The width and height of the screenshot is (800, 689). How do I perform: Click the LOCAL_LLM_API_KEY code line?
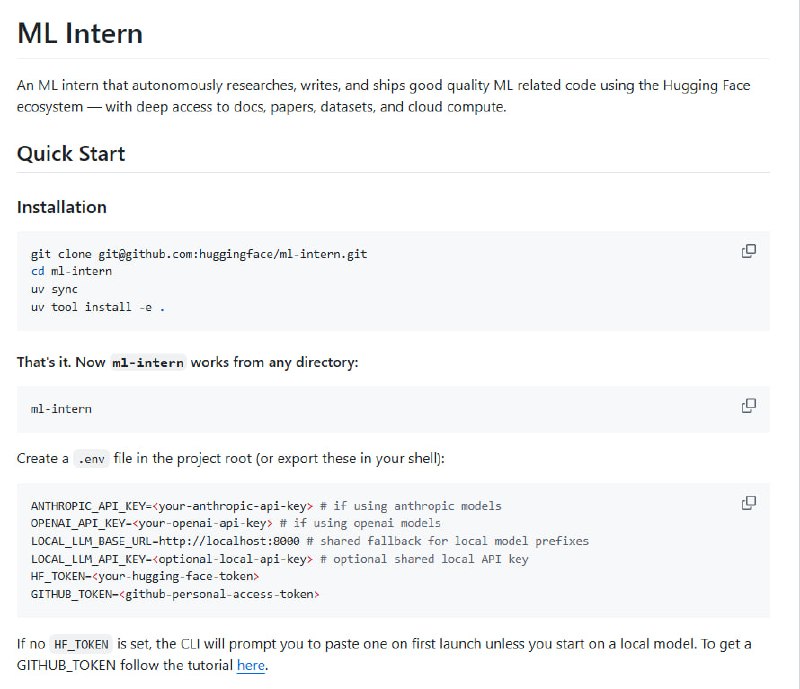tap(280, 559)
